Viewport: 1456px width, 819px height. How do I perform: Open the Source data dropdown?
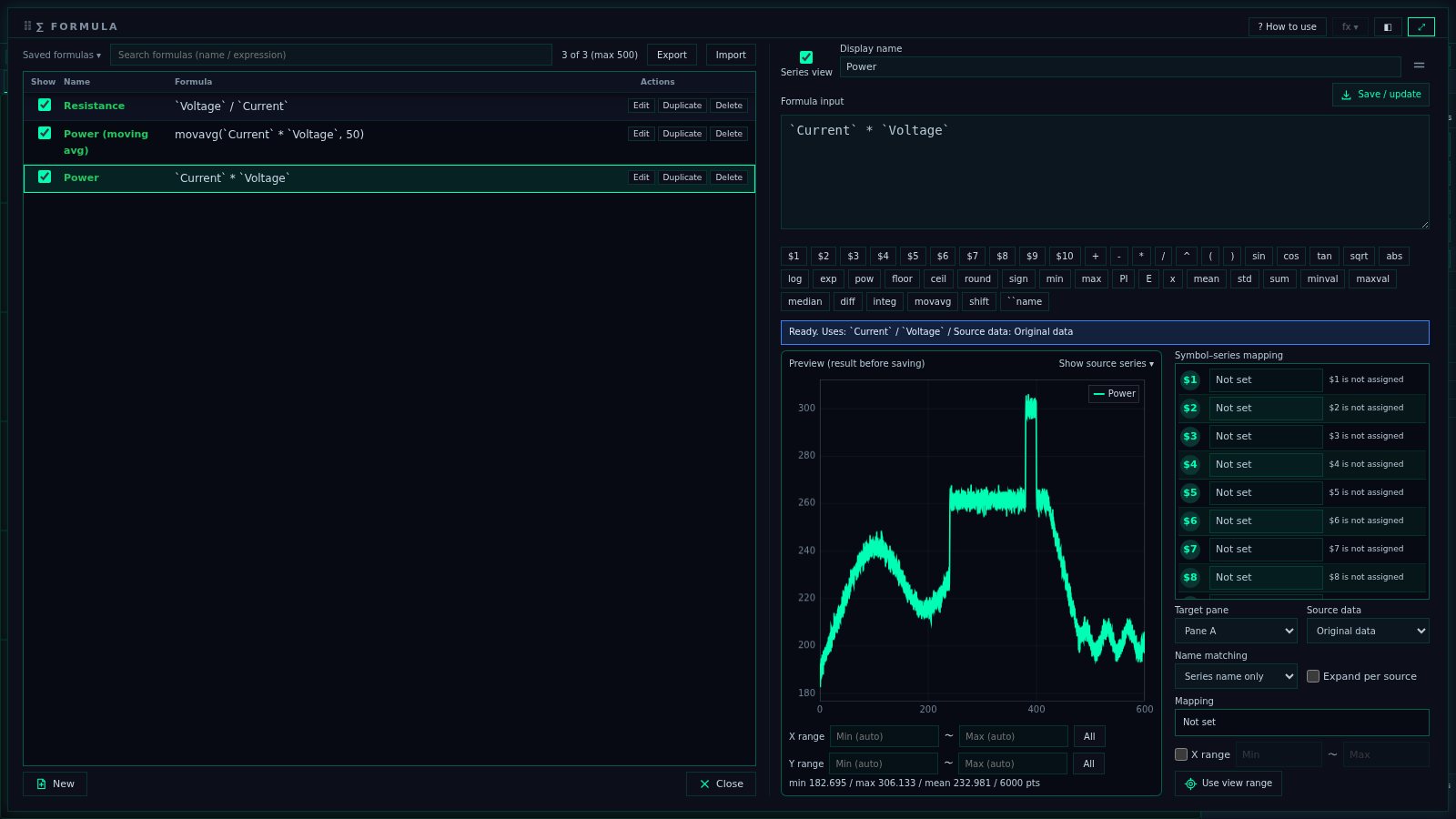(x=1368, y=632)
